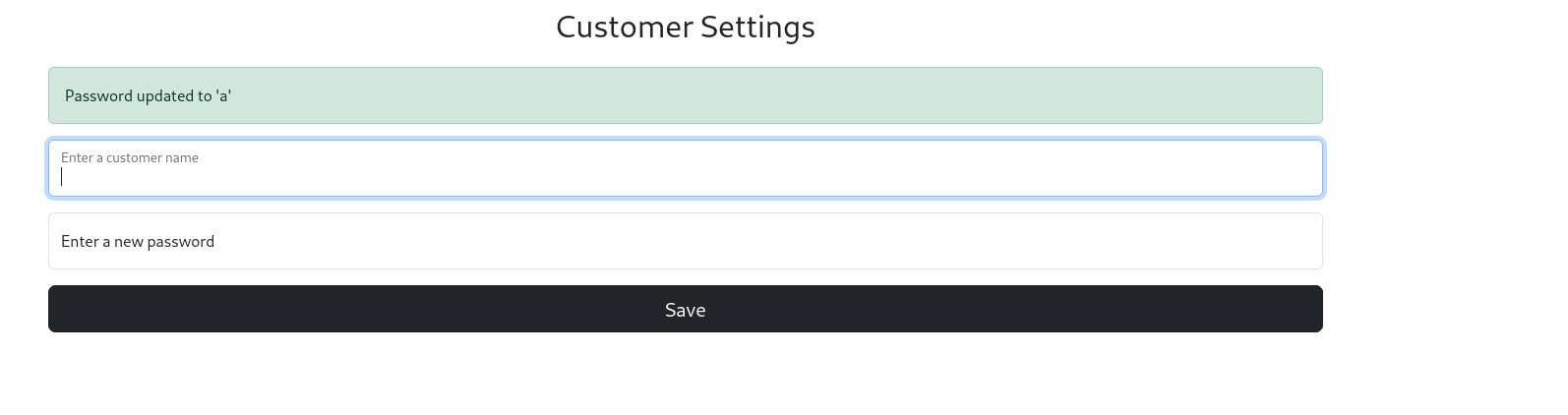Focus the customer name input field
Viewport: 1568px width, 415px height.
[685, 168]
